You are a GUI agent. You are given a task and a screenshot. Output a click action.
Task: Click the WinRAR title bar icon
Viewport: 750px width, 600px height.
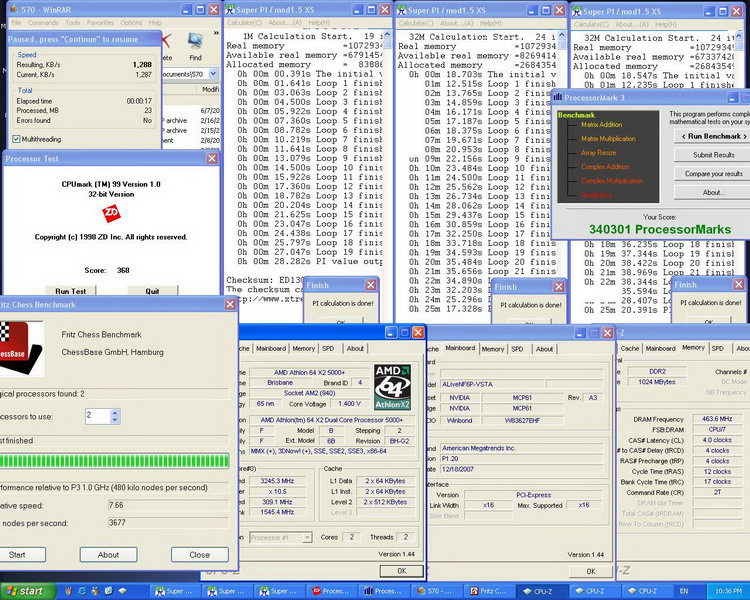13,9
